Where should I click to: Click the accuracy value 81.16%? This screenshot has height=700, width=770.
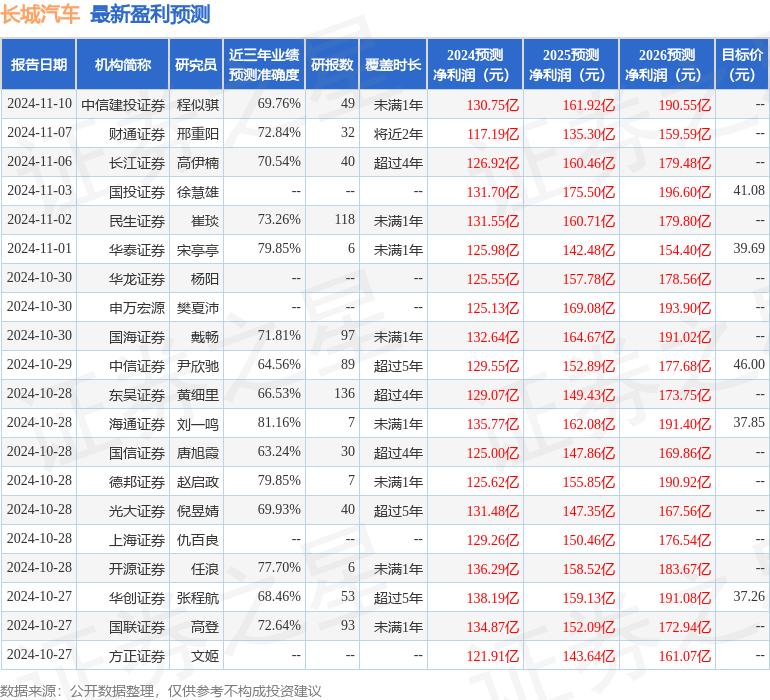coord(279,422)
